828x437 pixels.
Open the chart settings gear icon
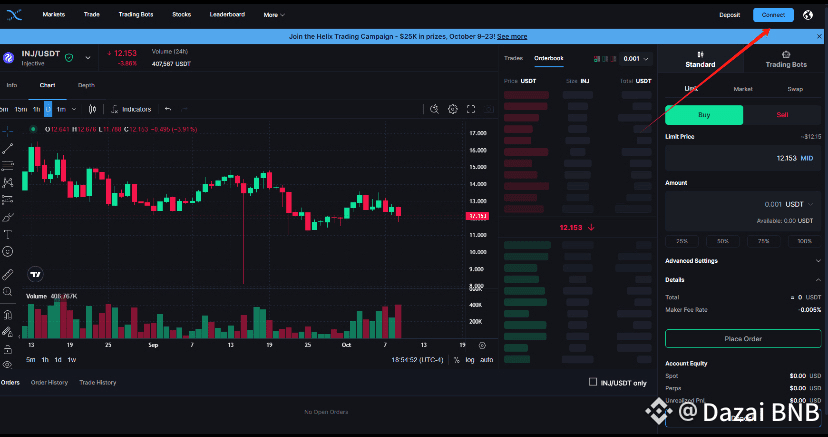[453, 109]
